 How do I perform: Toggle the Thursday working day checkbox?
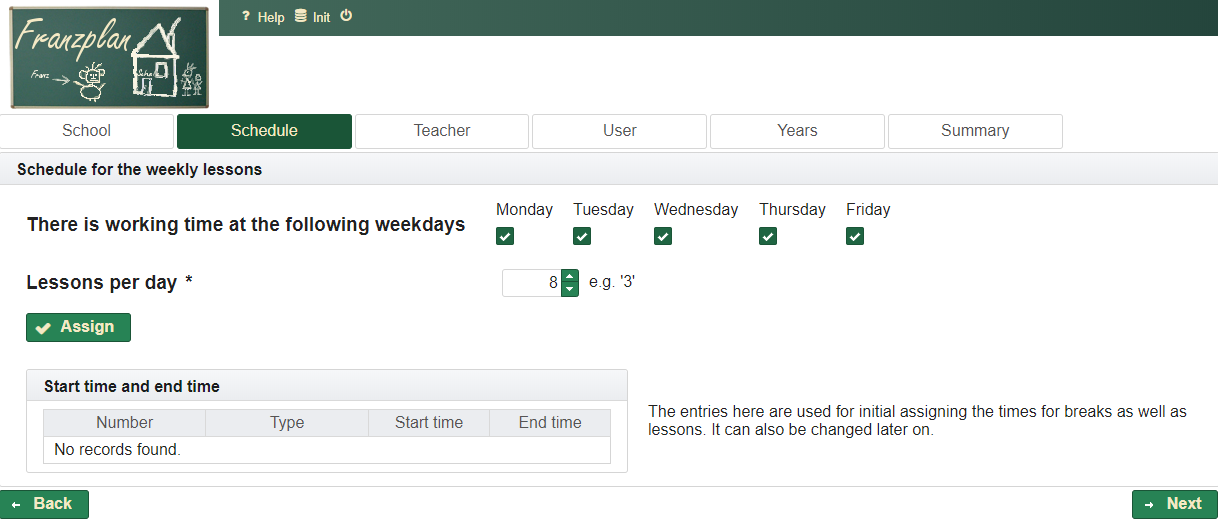768,237
